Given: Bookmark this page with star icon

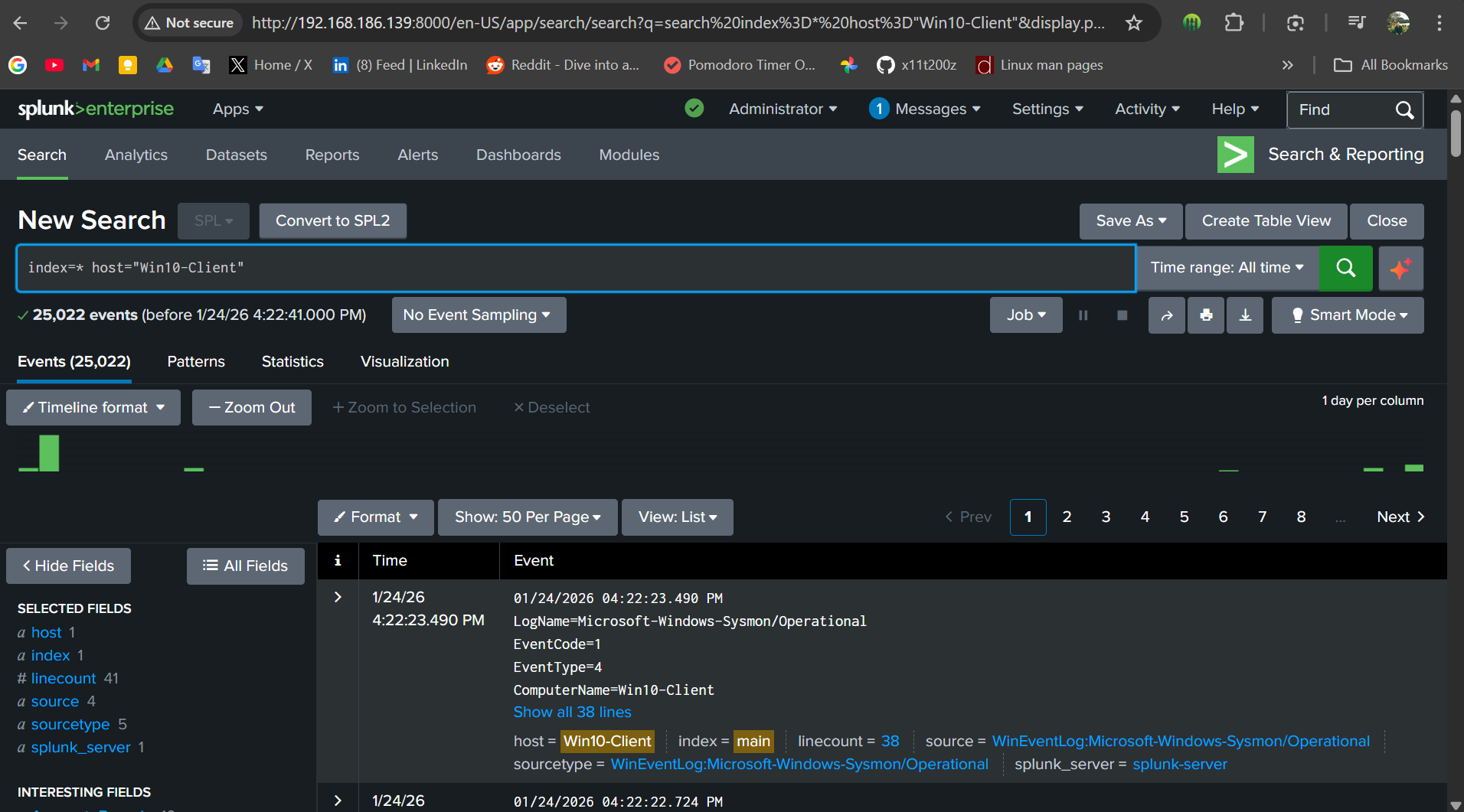Looking at the screenshot, I should click(x=1133, y=23).
